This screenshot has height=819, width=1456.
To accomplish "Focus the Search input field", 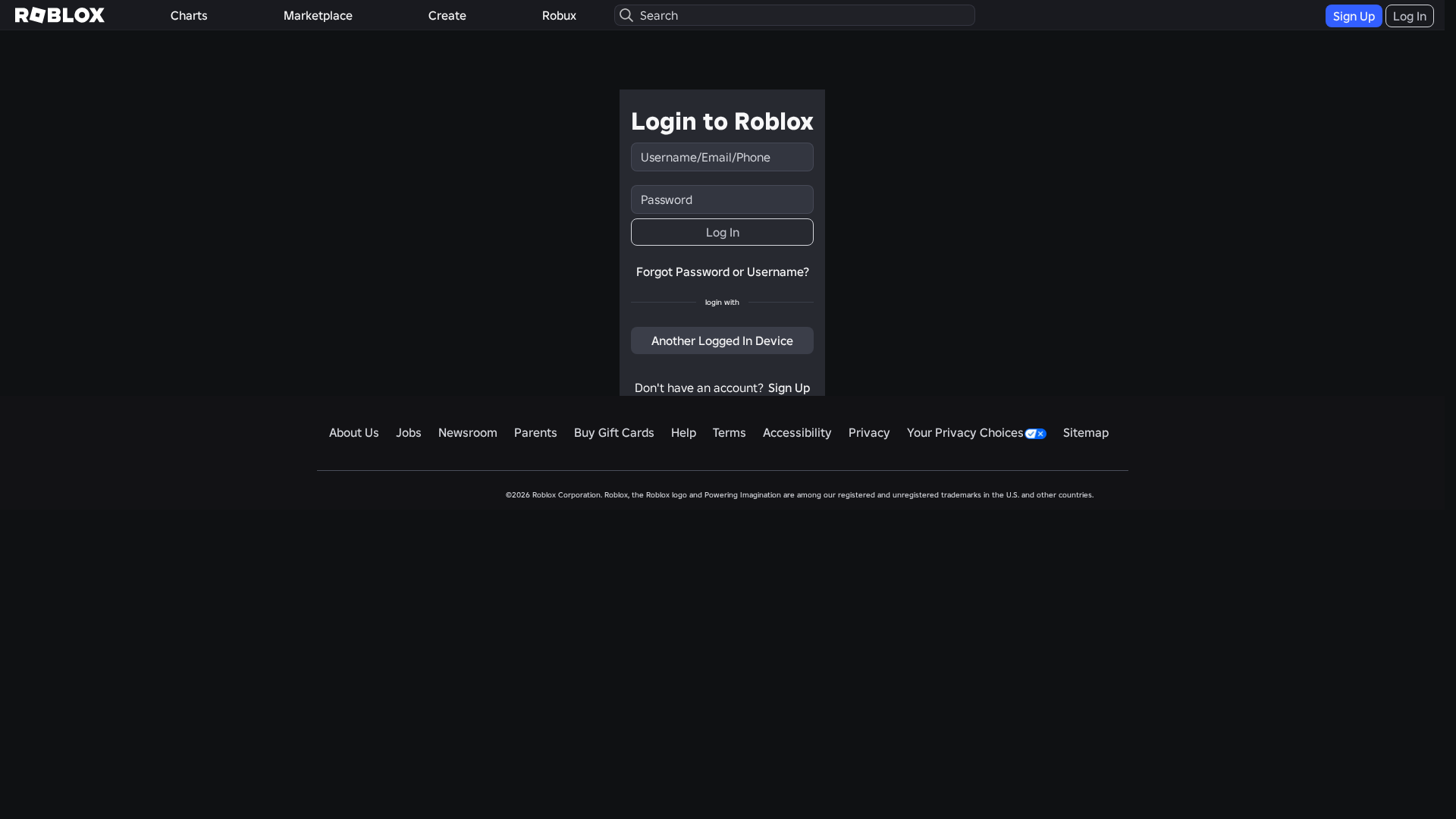I will (x=795, y=15).
